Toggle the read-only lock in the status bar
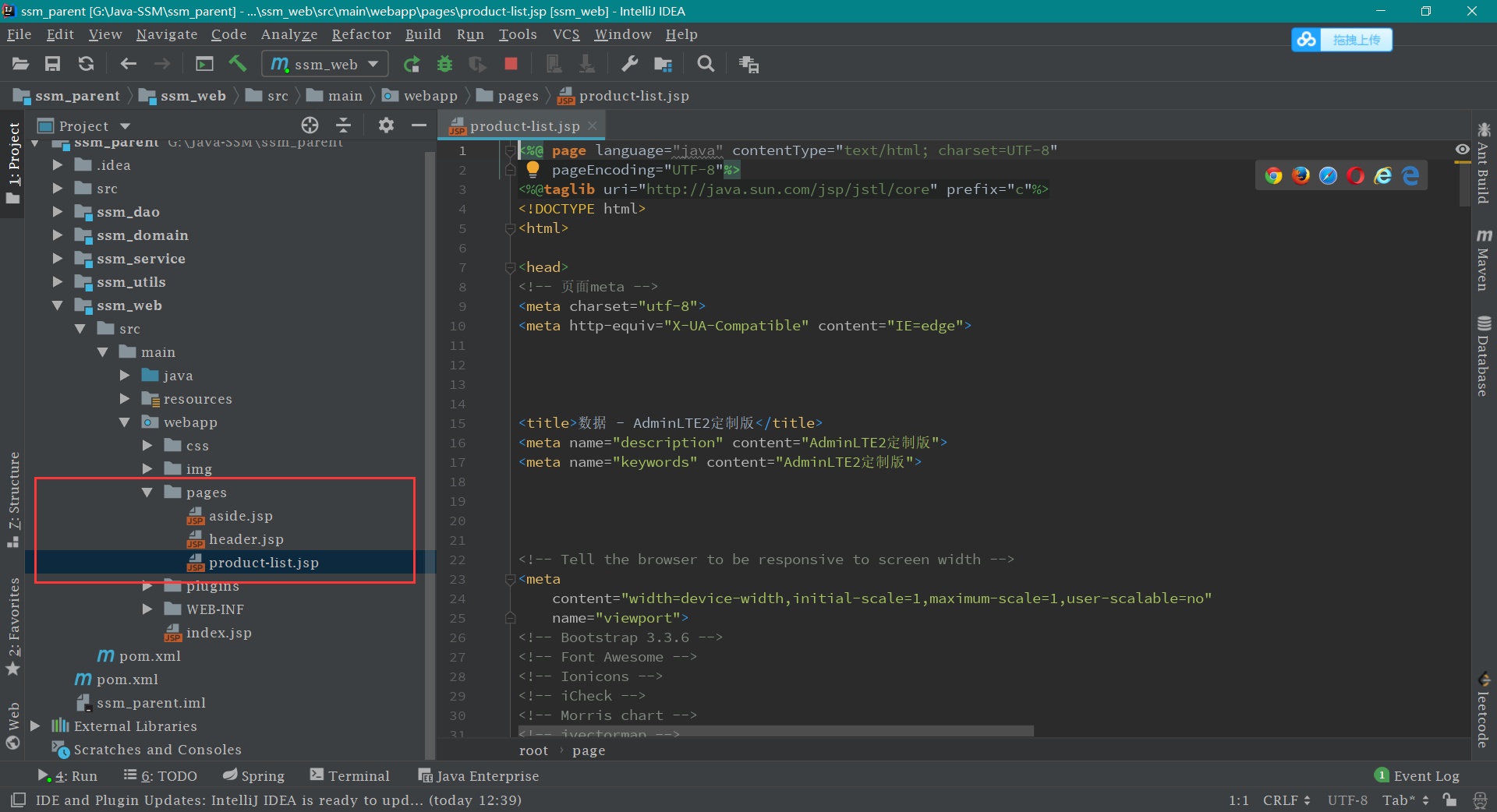Screen dimensions: 1497x812 click(1449, 800)
